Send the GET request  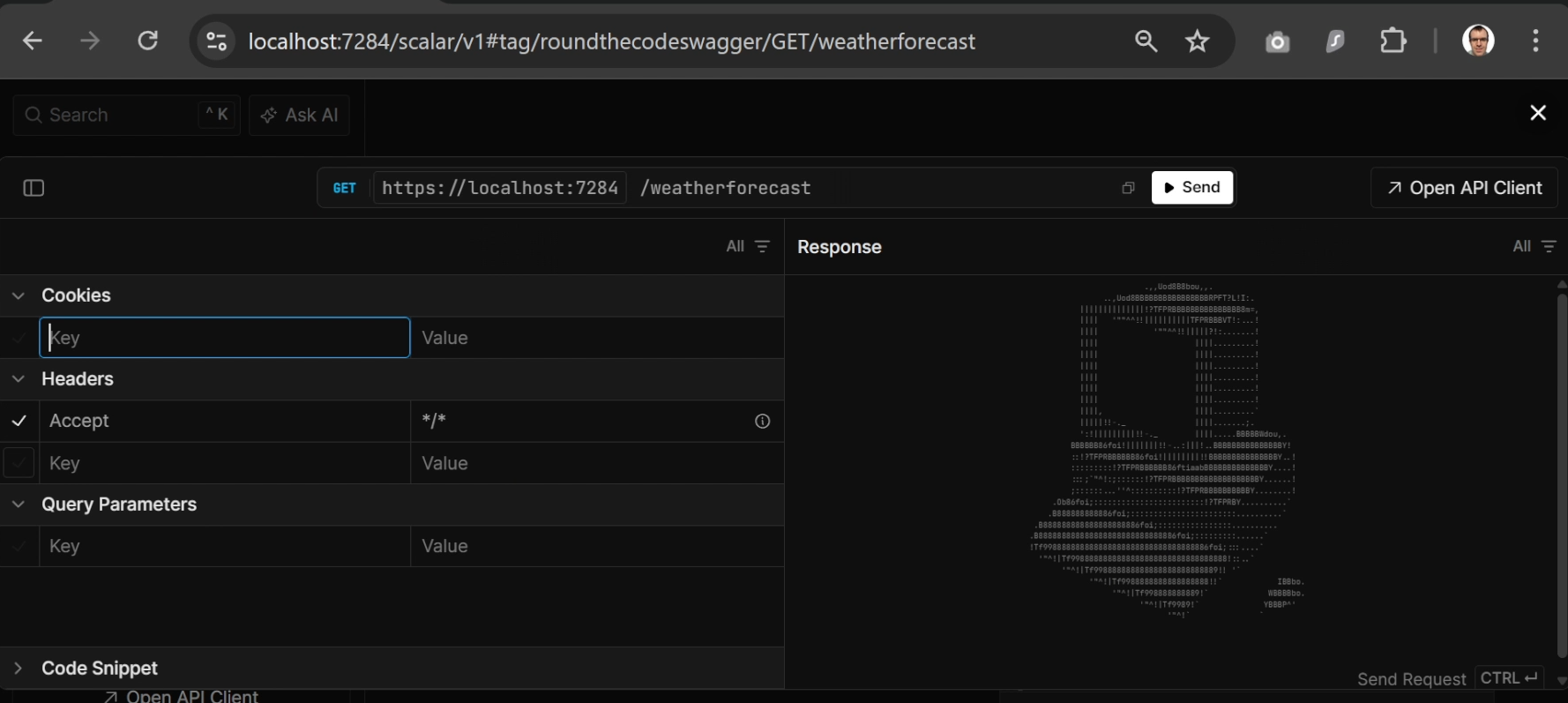click(1192, 188)
